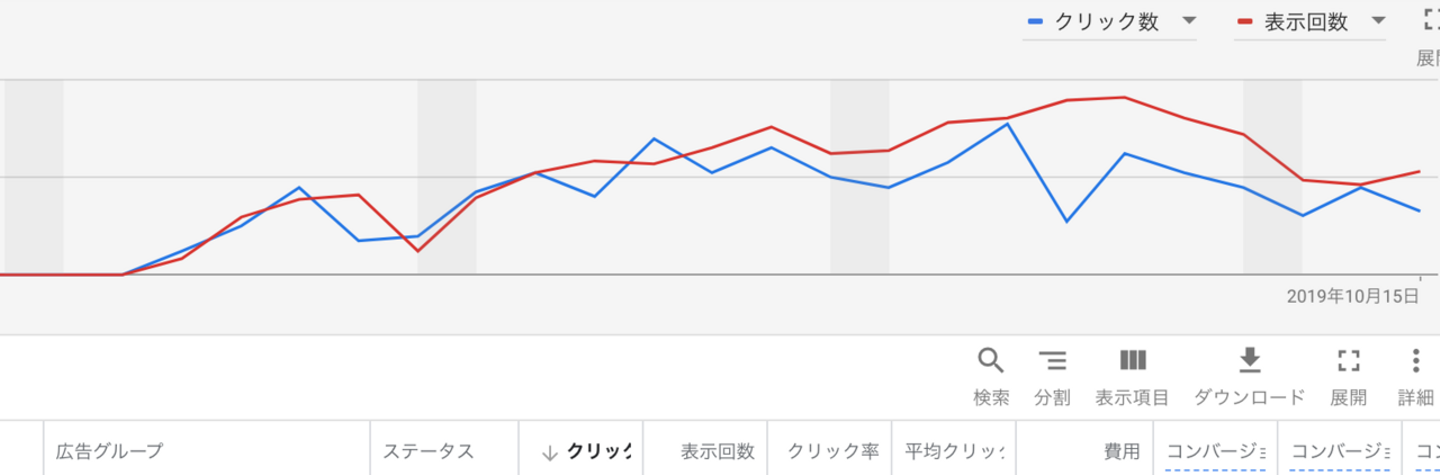
Task: Sort by クリック率 column header
Action: pyautogui.click(x=832, y=452)
